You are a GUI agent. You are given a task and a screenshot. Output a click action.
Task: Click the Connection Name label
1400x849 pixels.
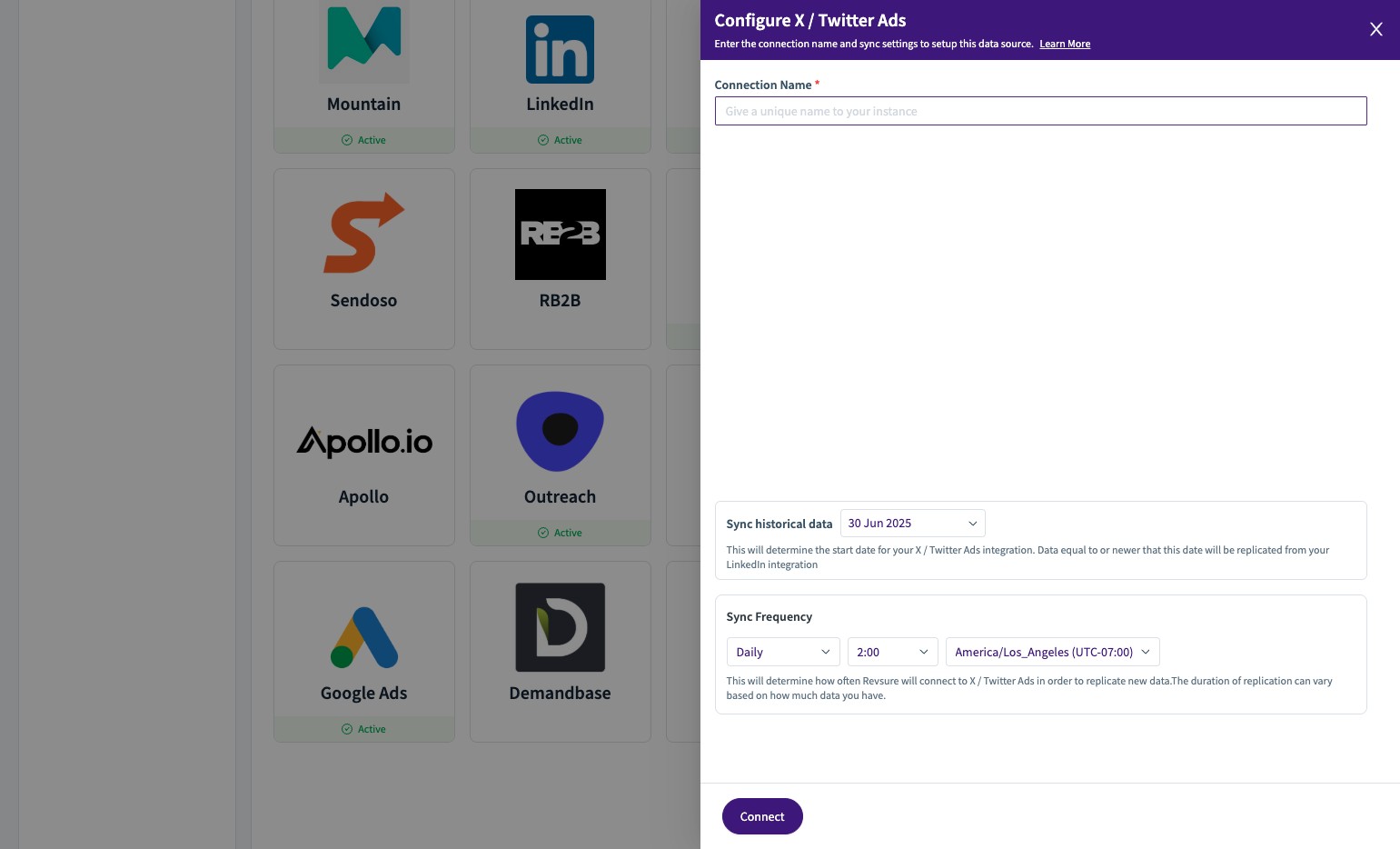[762, 85]
